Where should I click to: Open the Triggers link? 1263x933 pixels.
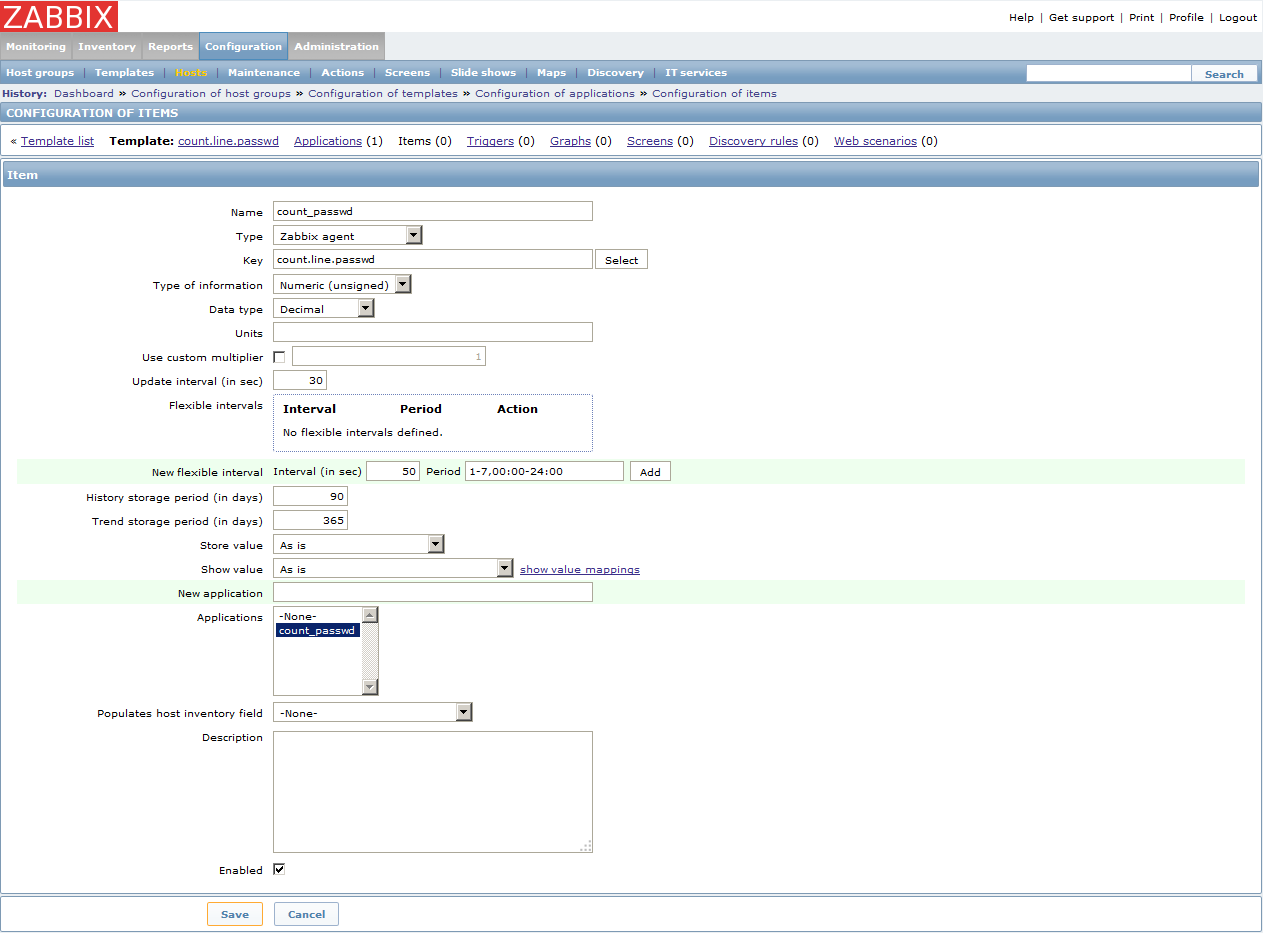coord(490,141)
